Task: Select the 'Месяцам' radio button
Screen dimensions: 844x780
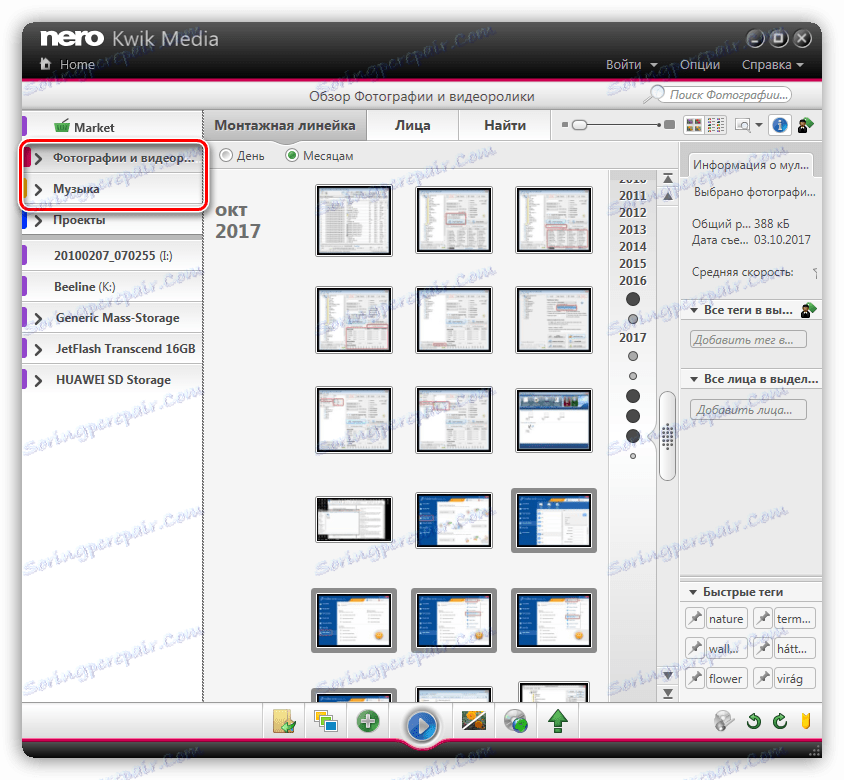Action: [292, 156]
